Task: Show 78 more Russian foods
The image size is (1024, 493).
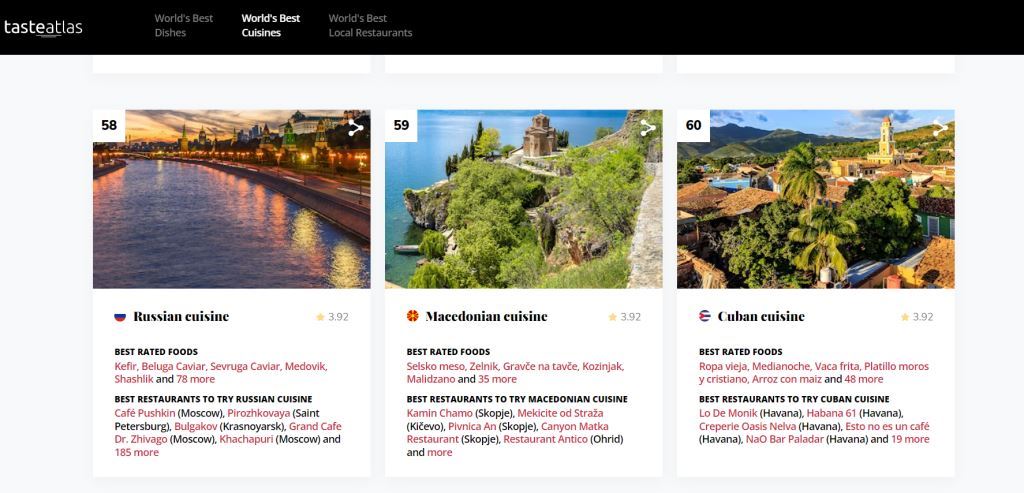Action: [x=195, y=379]
